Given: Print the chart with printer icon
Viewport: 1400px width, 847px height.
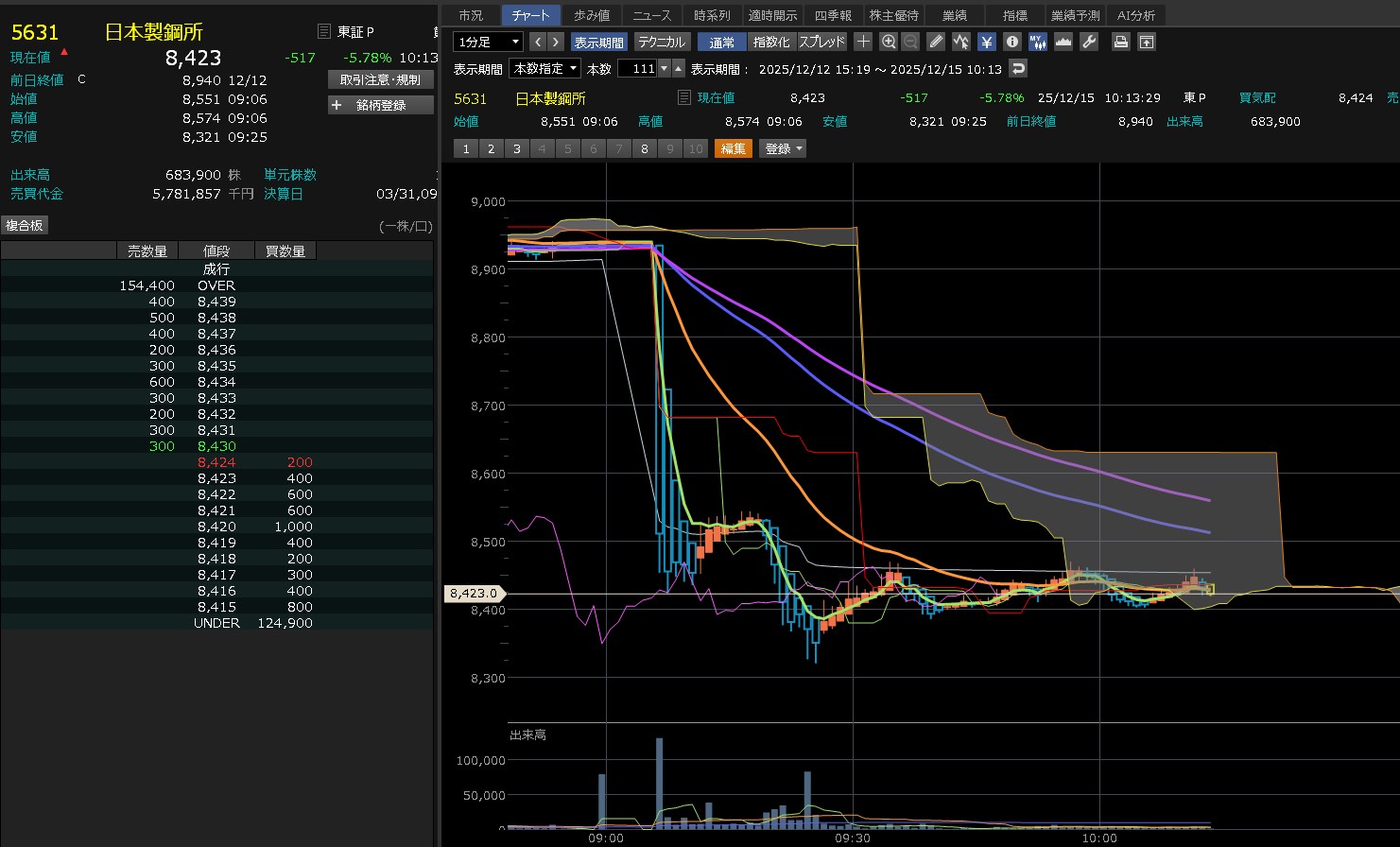Looking at the screenshot, I should click(x=1121, y=42).
